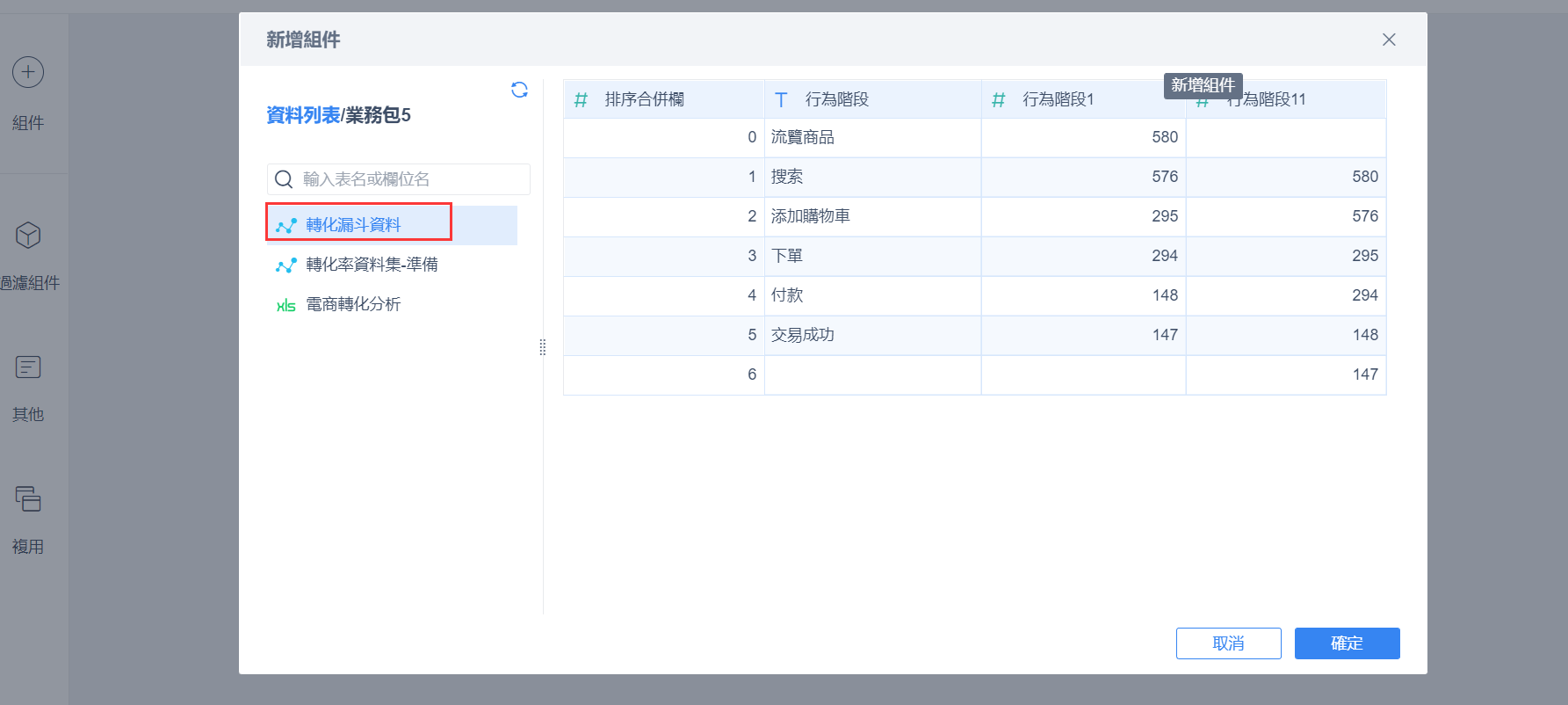Click the panel splitter drag handle
The width and height of the screenshot is (1568, 705).
[543, 347]
